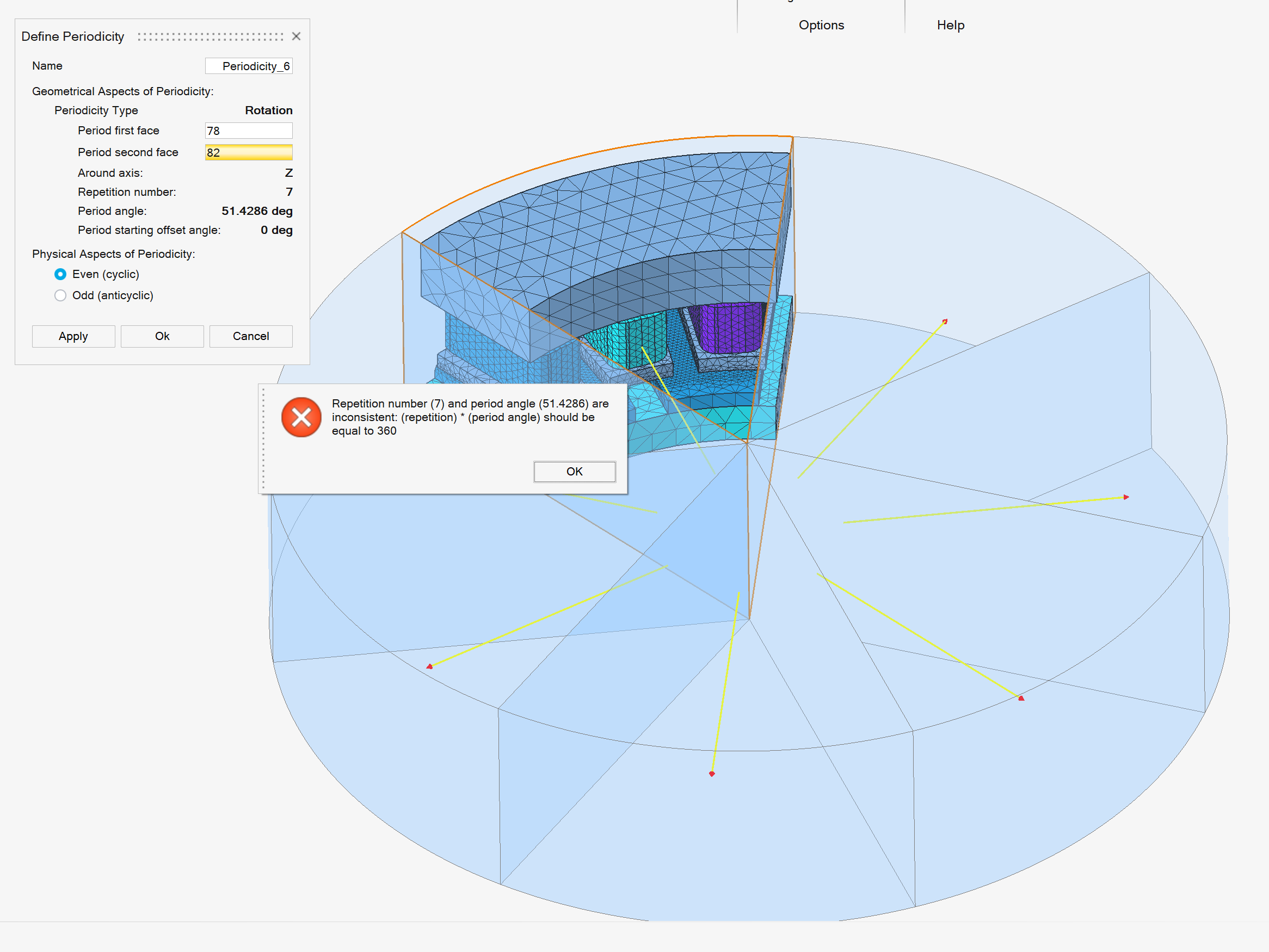The image size is (1269, 952).
Task: Focus the highlighted Period second face field
Action: [x=248, y=152]
